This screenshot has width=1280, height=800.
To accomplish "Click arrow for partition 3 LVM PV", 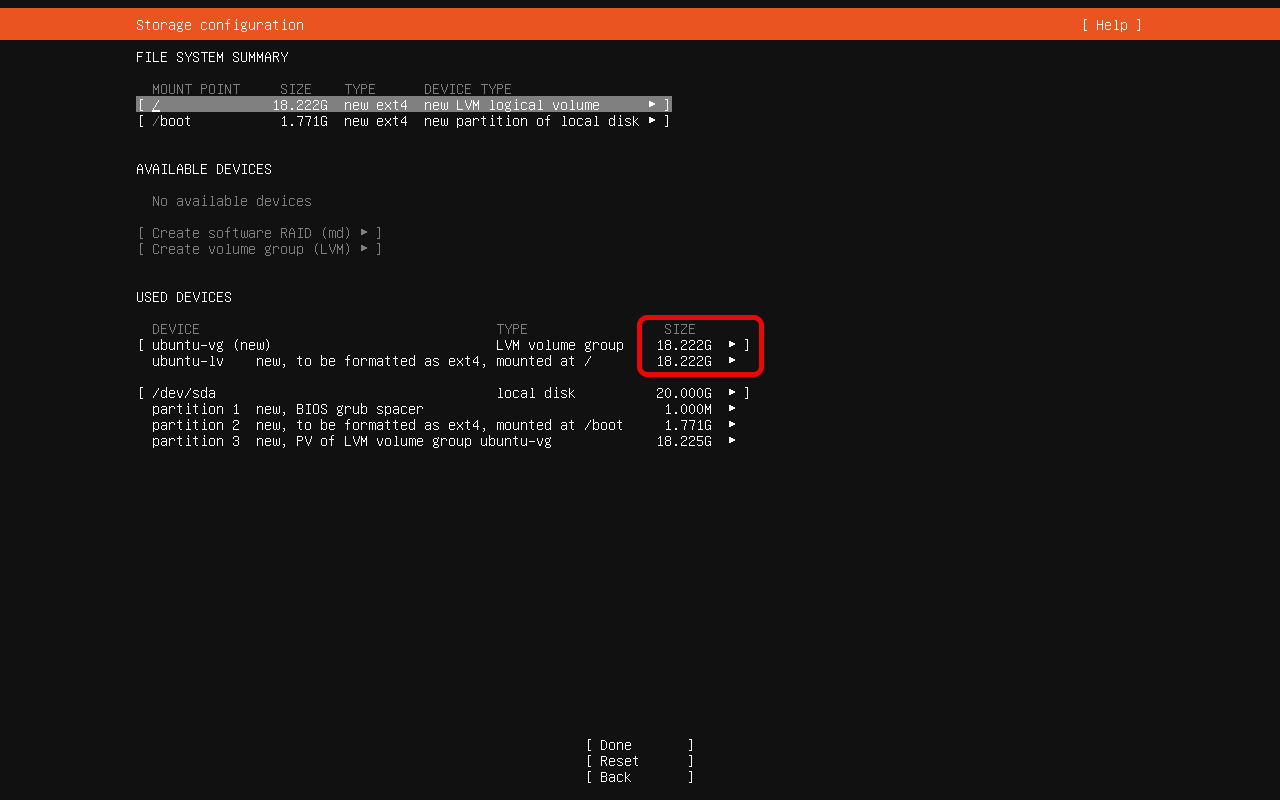I will coord(732,441).
